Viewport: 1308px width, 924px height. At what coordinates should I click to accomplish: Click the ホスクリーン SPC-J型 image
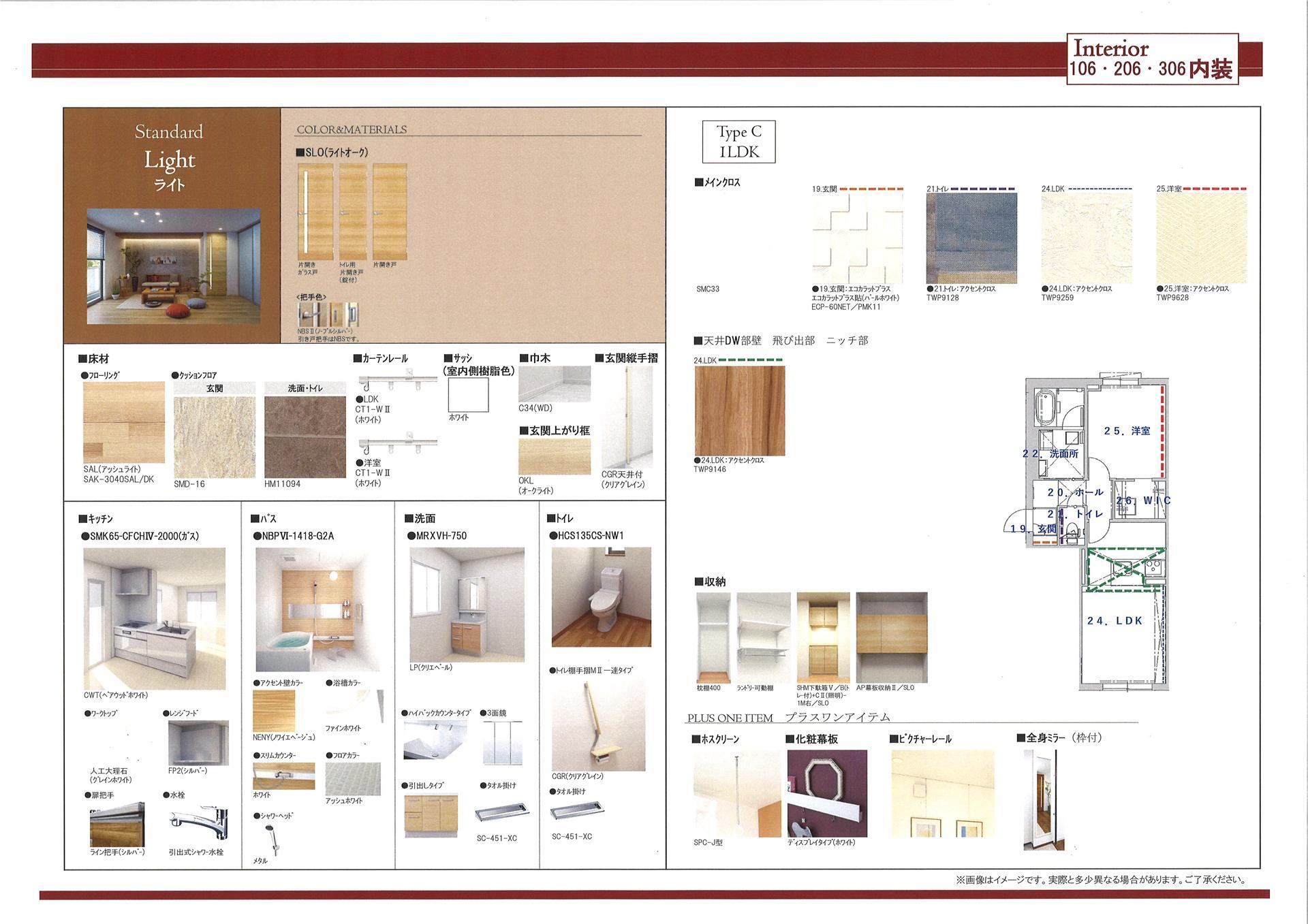(x=737, y=793)
